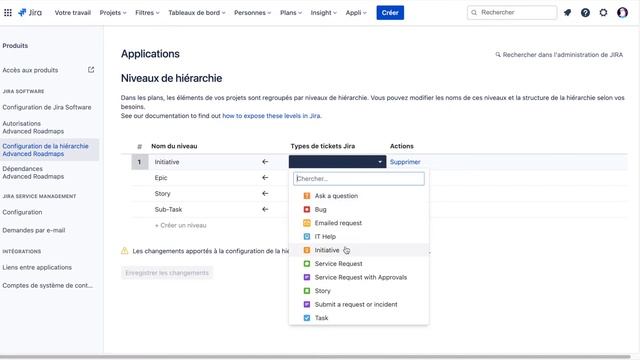Select Initiative in the ticket type list
Image resolution: width=640 pixels, height=360 pixels.
click(359, 250)
